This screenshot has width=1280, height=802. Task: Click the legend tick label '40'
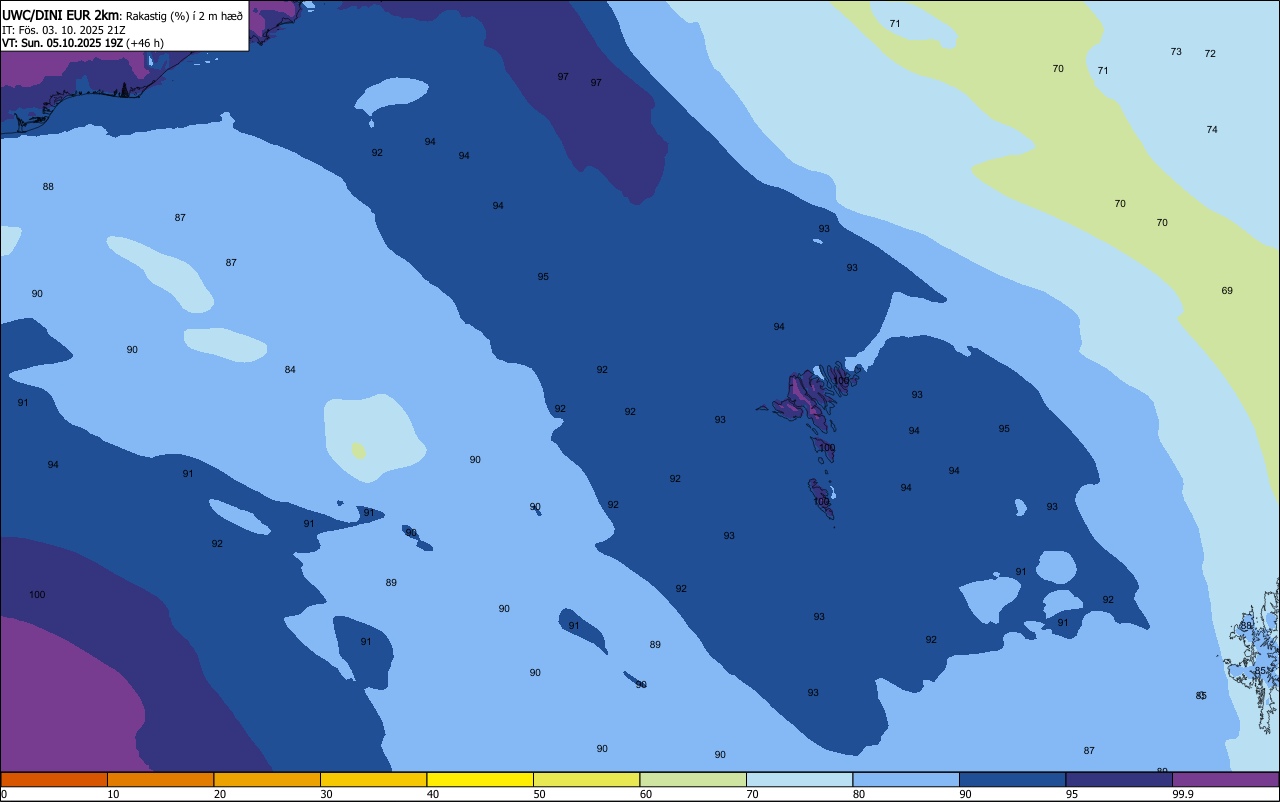pyautogui.click(x=433, y=794)
